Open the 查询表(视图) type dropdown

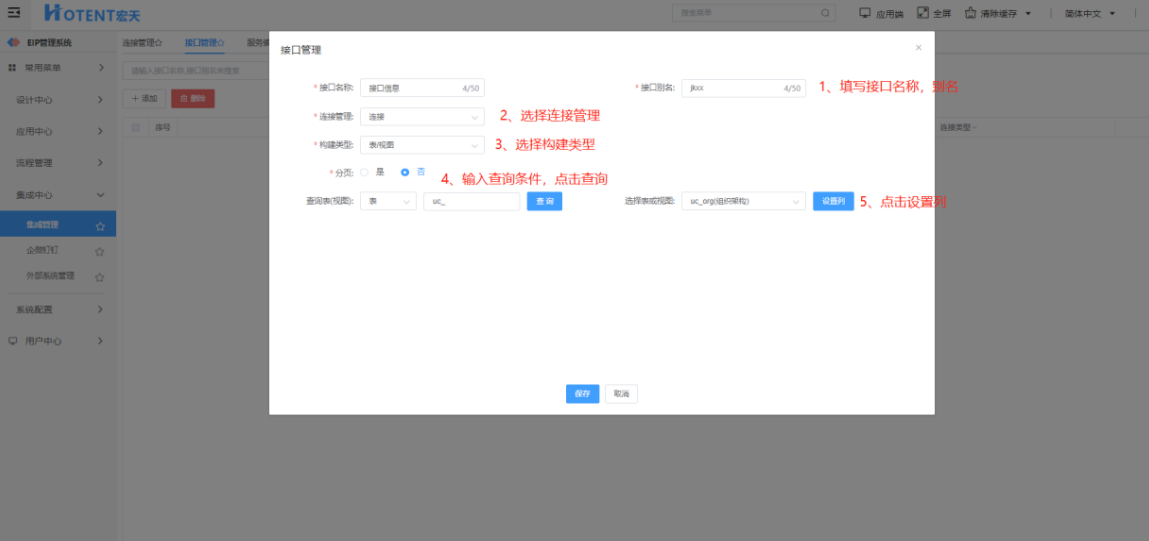coord(388,201)
